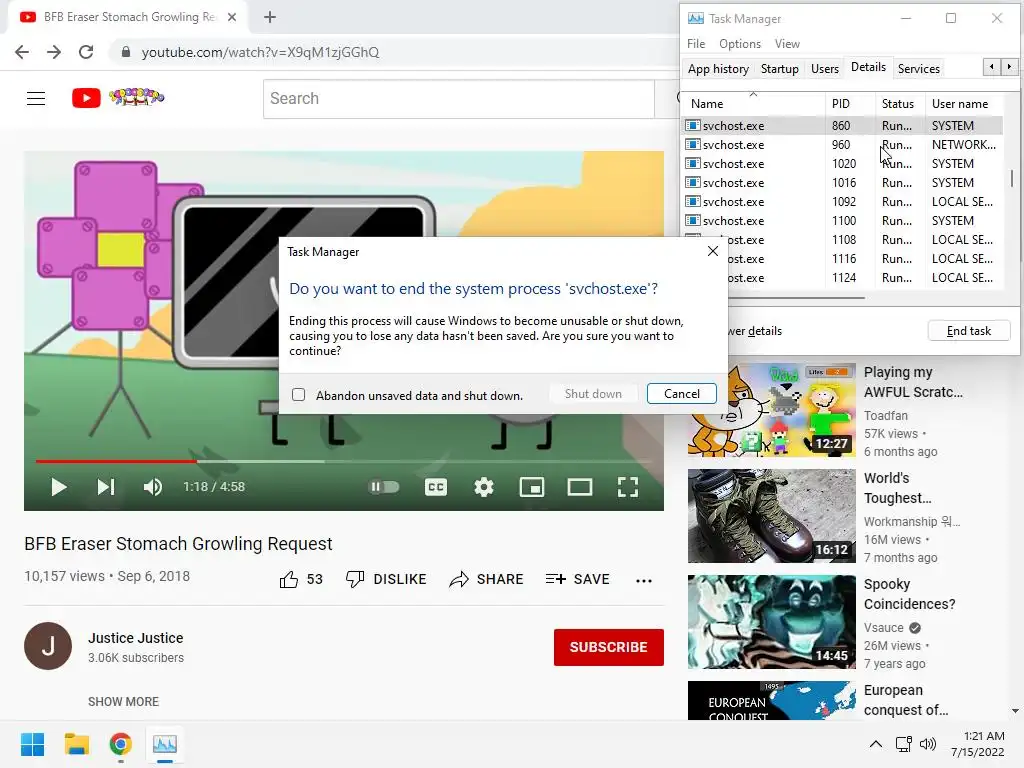Click the YouTube logo
This screenshot has width=1024, height=768.
tap(118, 98)
